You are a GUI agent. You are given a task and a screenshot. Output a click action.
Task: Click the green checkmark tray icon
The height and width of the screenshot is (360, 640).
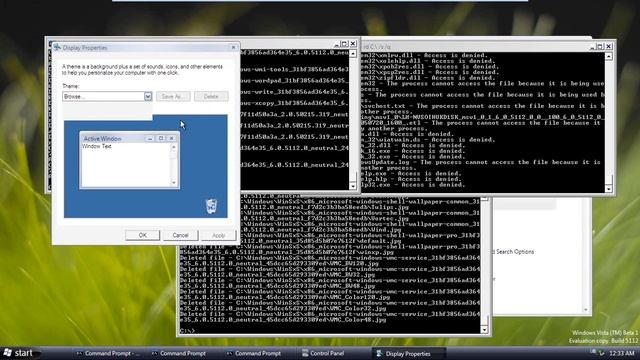point(601,353)
